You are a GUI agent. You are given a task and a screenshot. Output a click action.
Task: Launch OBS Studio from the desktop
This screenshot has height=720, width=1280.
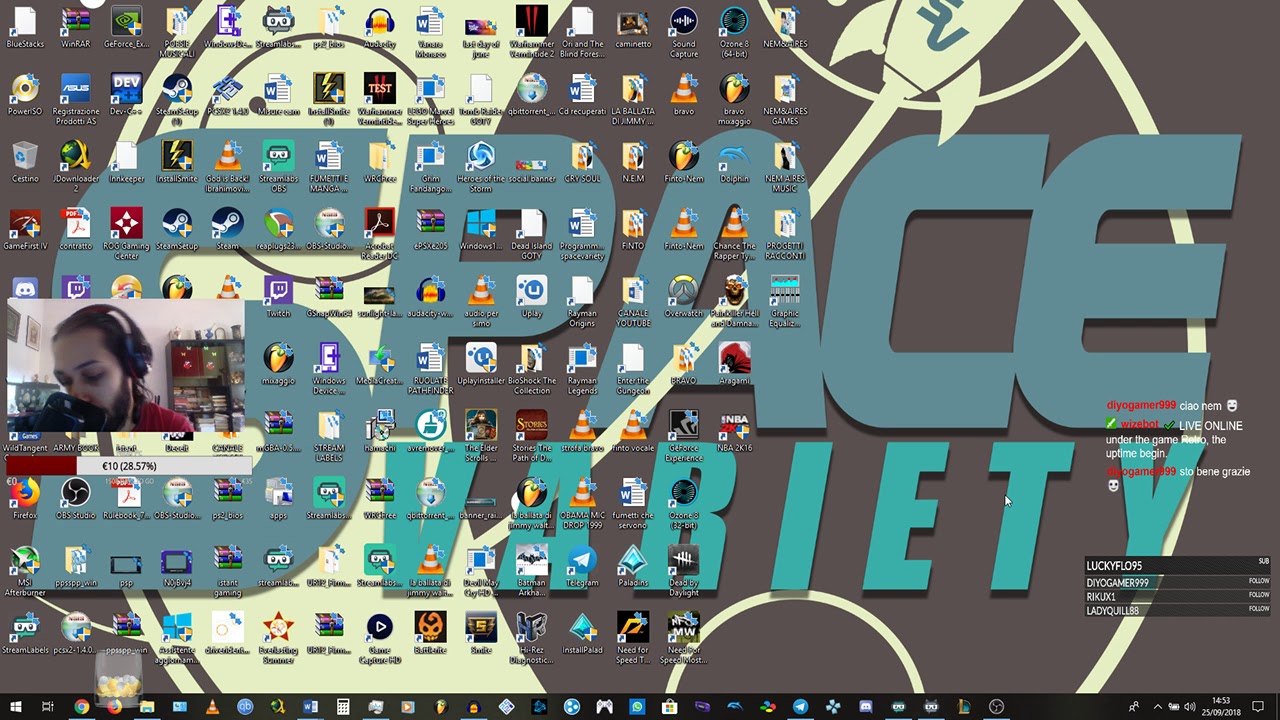click(76, 499)
